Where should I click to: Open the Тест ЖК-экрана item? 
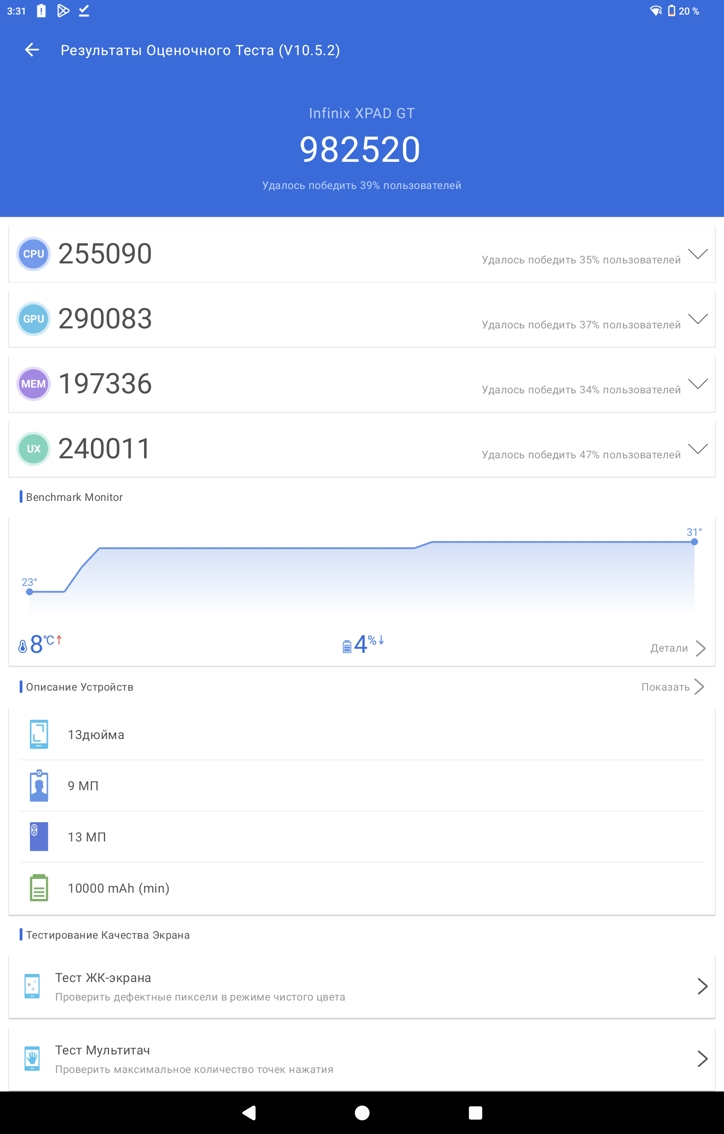click(x=362, y=986)
